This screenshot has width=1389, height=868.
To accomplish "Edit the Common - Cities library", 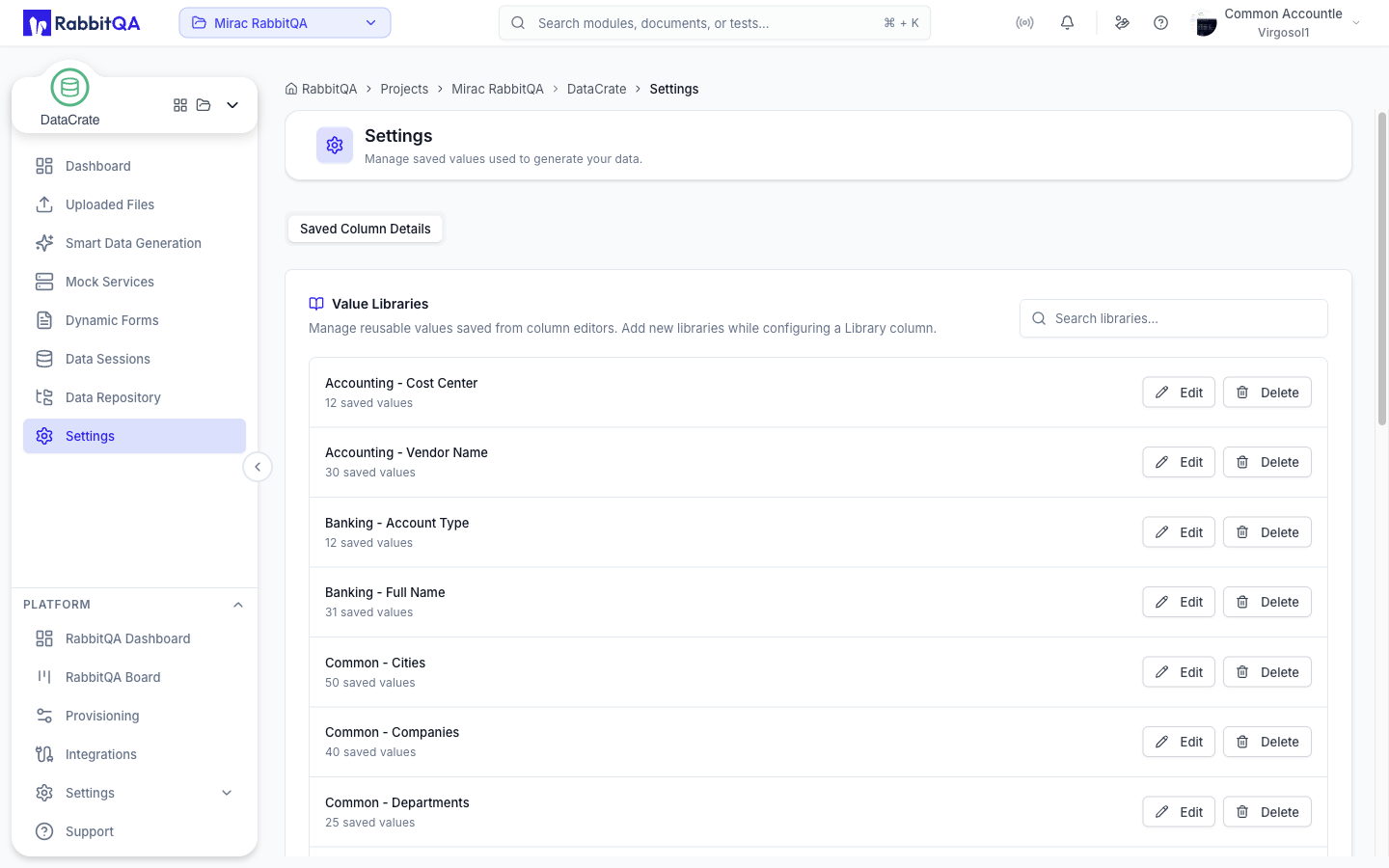I will coord(1179,672).
